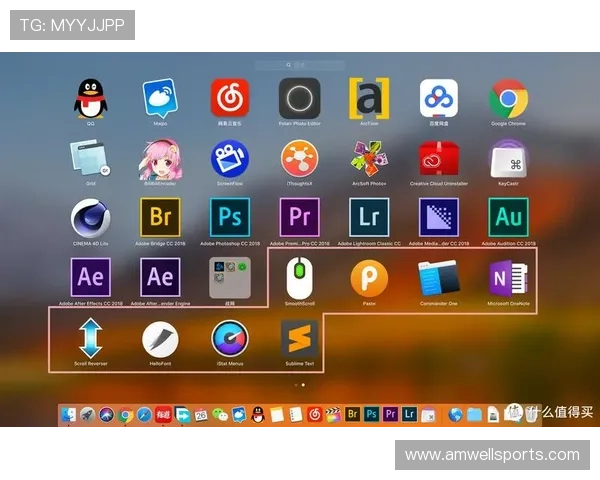Image resolution: width=600 pixels, height=480 pixels.
Task: Open the QQ penguin app
Action: click(90, 98)
